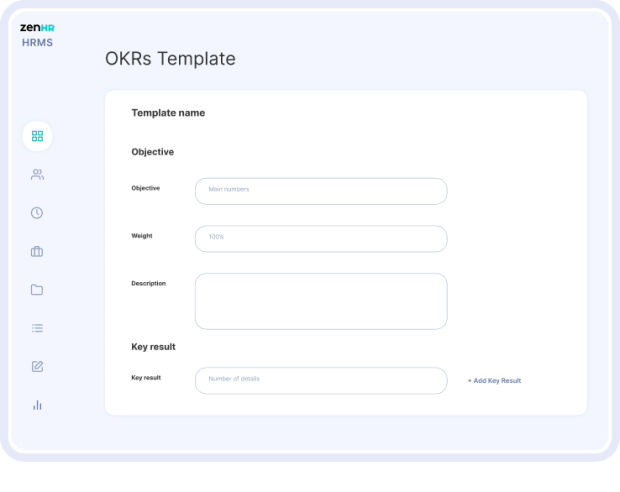The width and height of the screenshot is (620, 492).
Task: Click the + Add Key Result link
Action: [x=494, y=380]
